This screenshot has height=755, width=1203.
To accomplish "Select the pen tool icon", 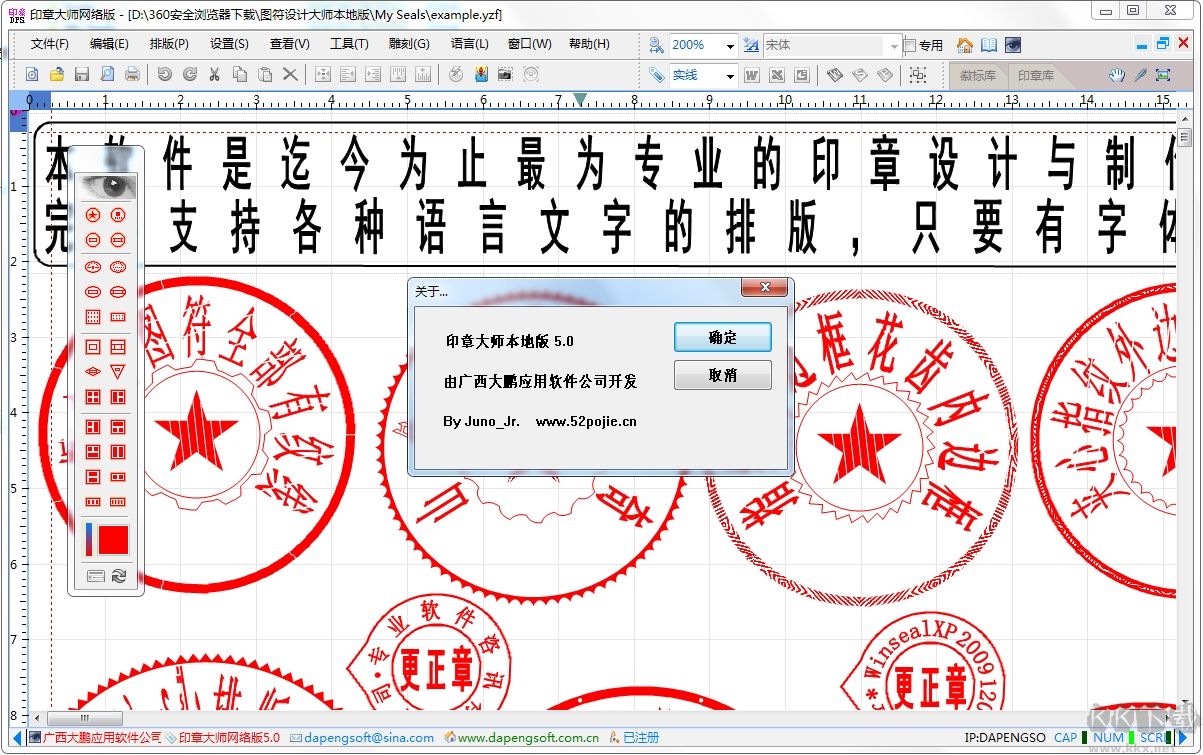I will (x=1140, y=75).
